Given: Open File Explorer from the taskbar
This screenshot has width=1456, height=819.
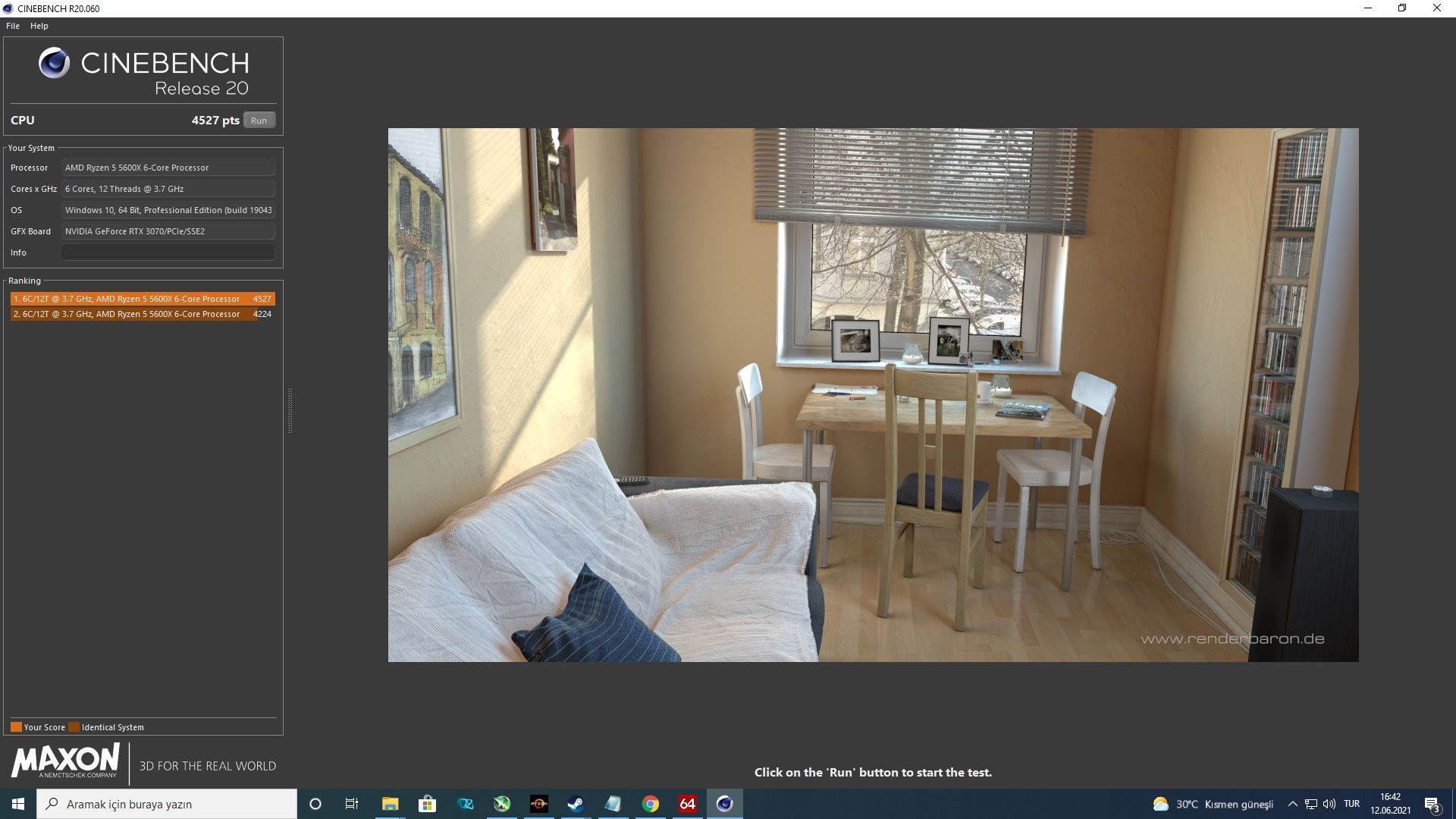Looking at the screenshot, I should (390, 804).
